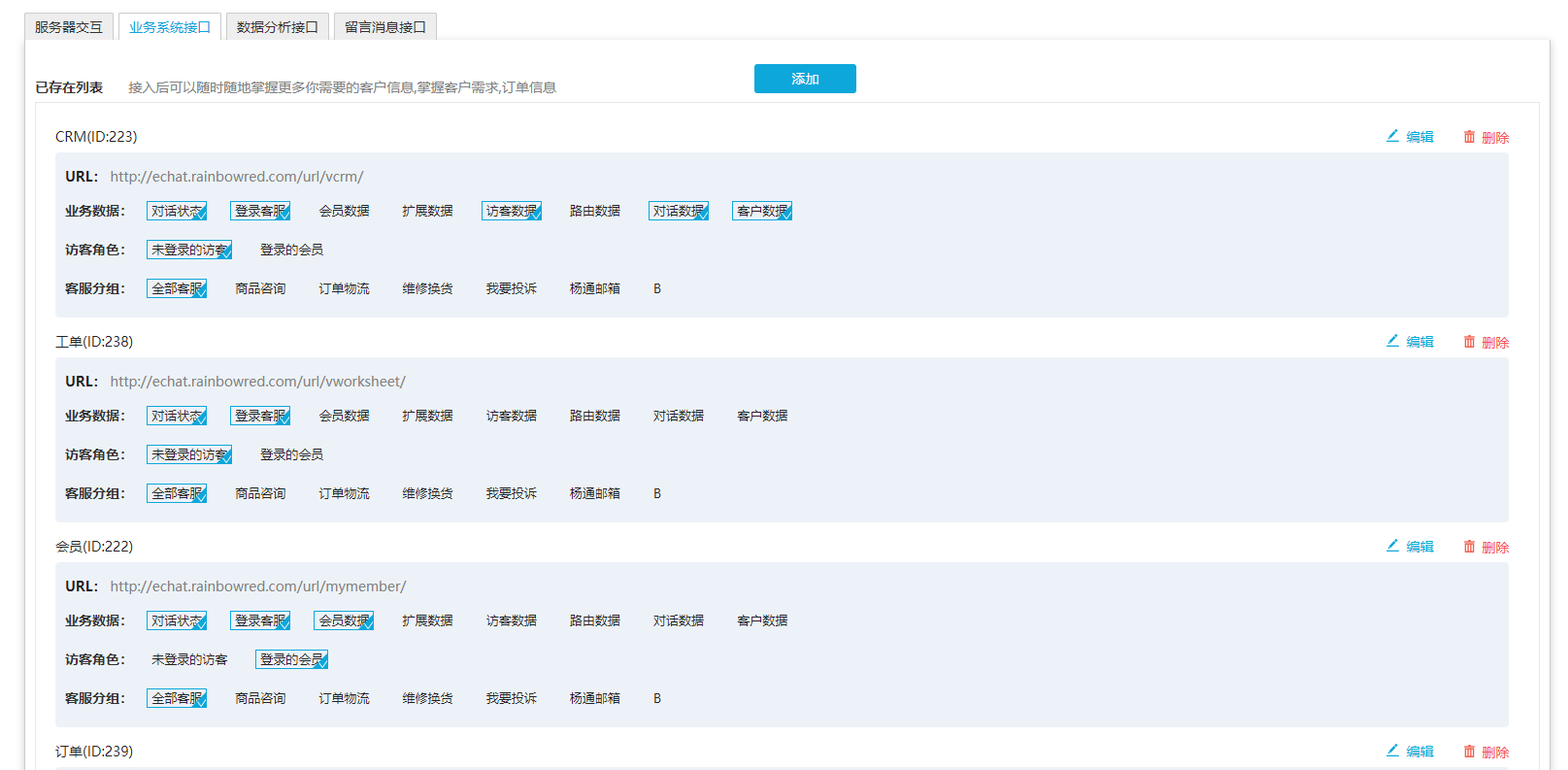This screenshot has height=770, width=1568.
Task: Click the trash delete icon for 会员(ID:222)
Action: point(1469,547)
